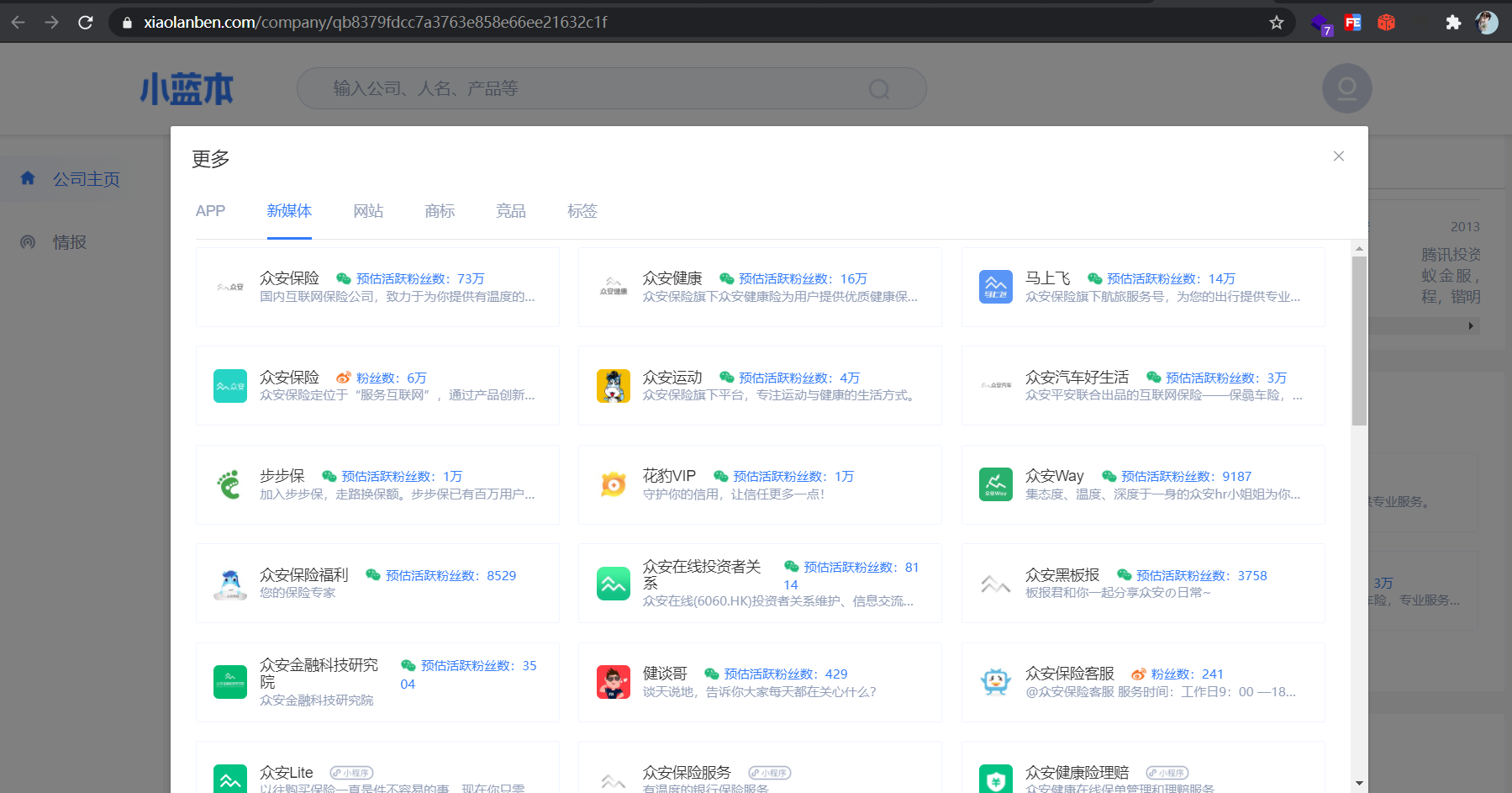This screenshot has width=1512, height=793.
Task: Click the scrollbar down arrow in dialog
Action: point(1359,784)
